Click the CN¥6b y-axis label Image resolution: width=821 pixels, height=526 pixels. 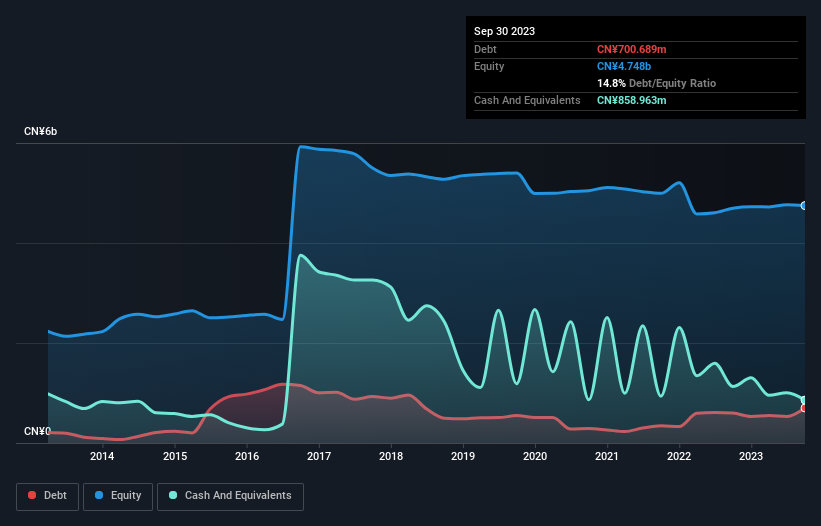40,131
